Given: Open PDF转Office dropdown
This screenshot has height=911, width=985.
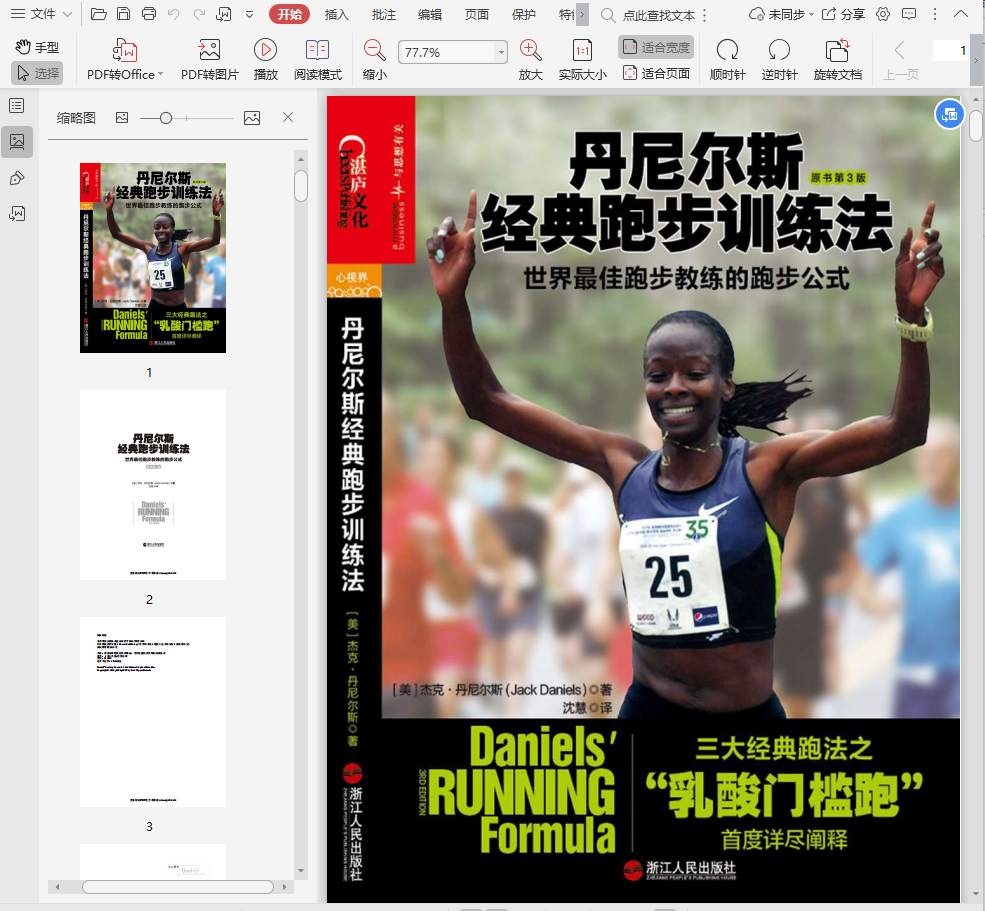Looking at the screenshot, I should point(124,60).
